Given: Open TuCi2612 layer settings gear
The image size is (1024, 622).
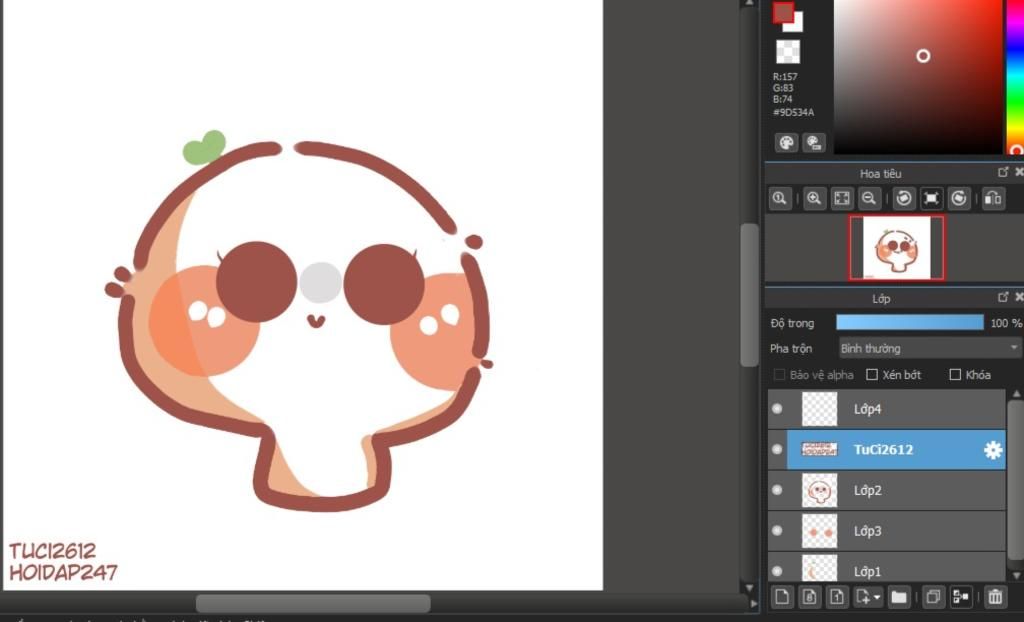Looking at the screenshot, I should click(993, 450).
